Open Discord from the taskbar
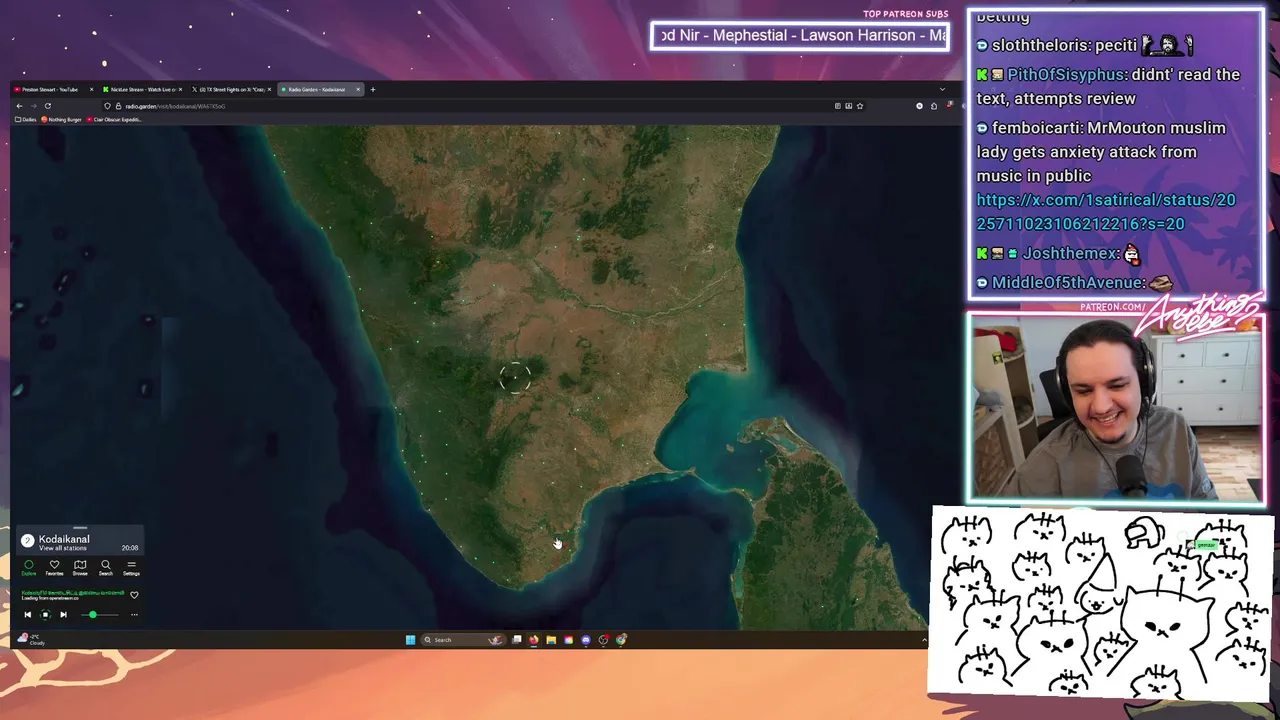This screenshot has height=720, width=1280. 586,640
